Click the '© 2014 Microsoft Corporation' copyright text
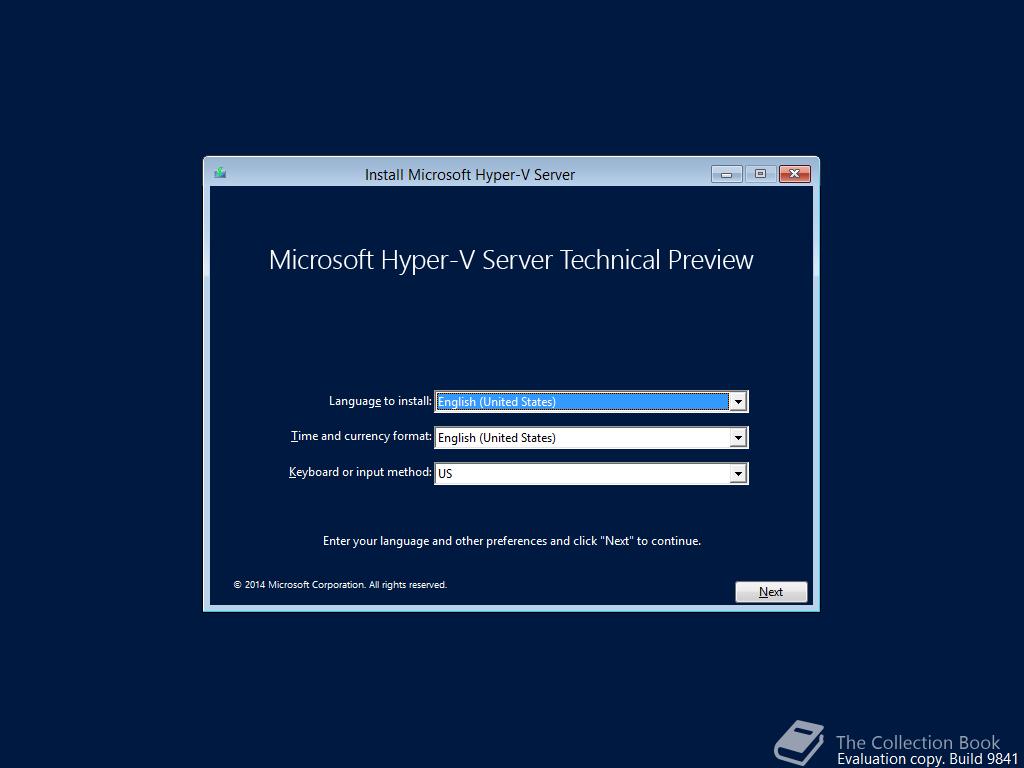This screenshot has width=1024, height=768. (x=340, y=585)
